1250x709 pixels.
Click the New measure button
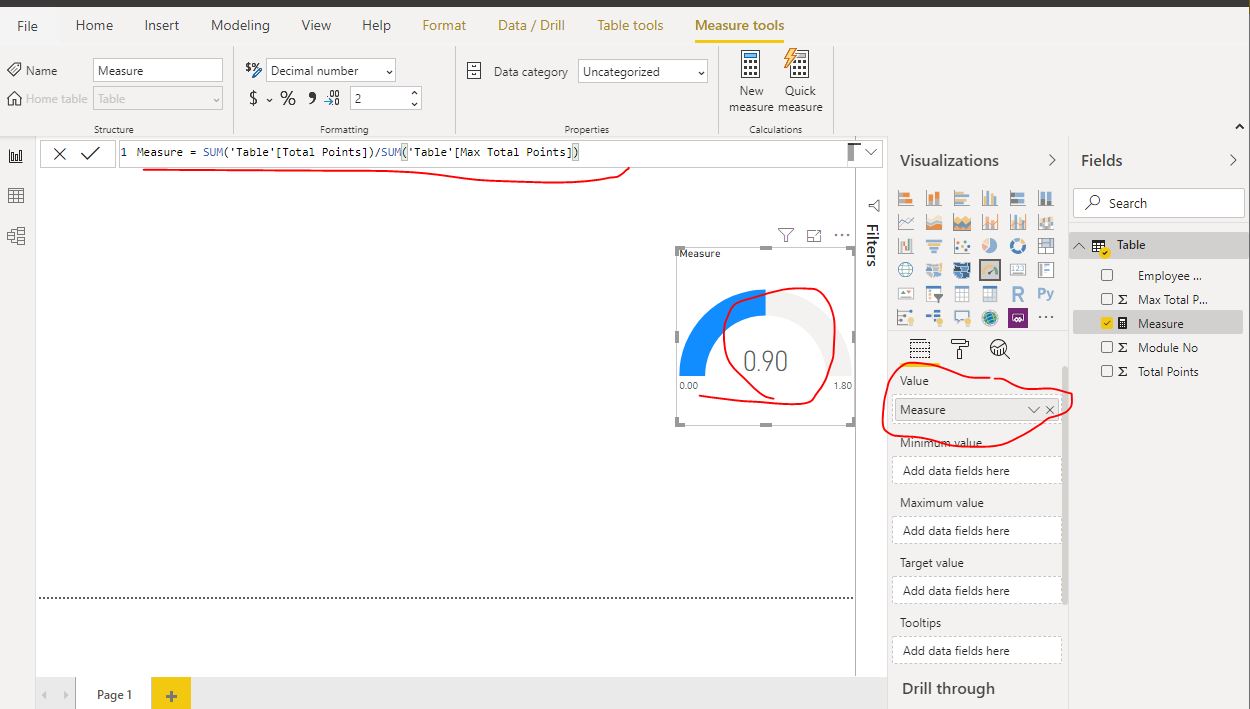pyautogui.click(x=751, y=81)
